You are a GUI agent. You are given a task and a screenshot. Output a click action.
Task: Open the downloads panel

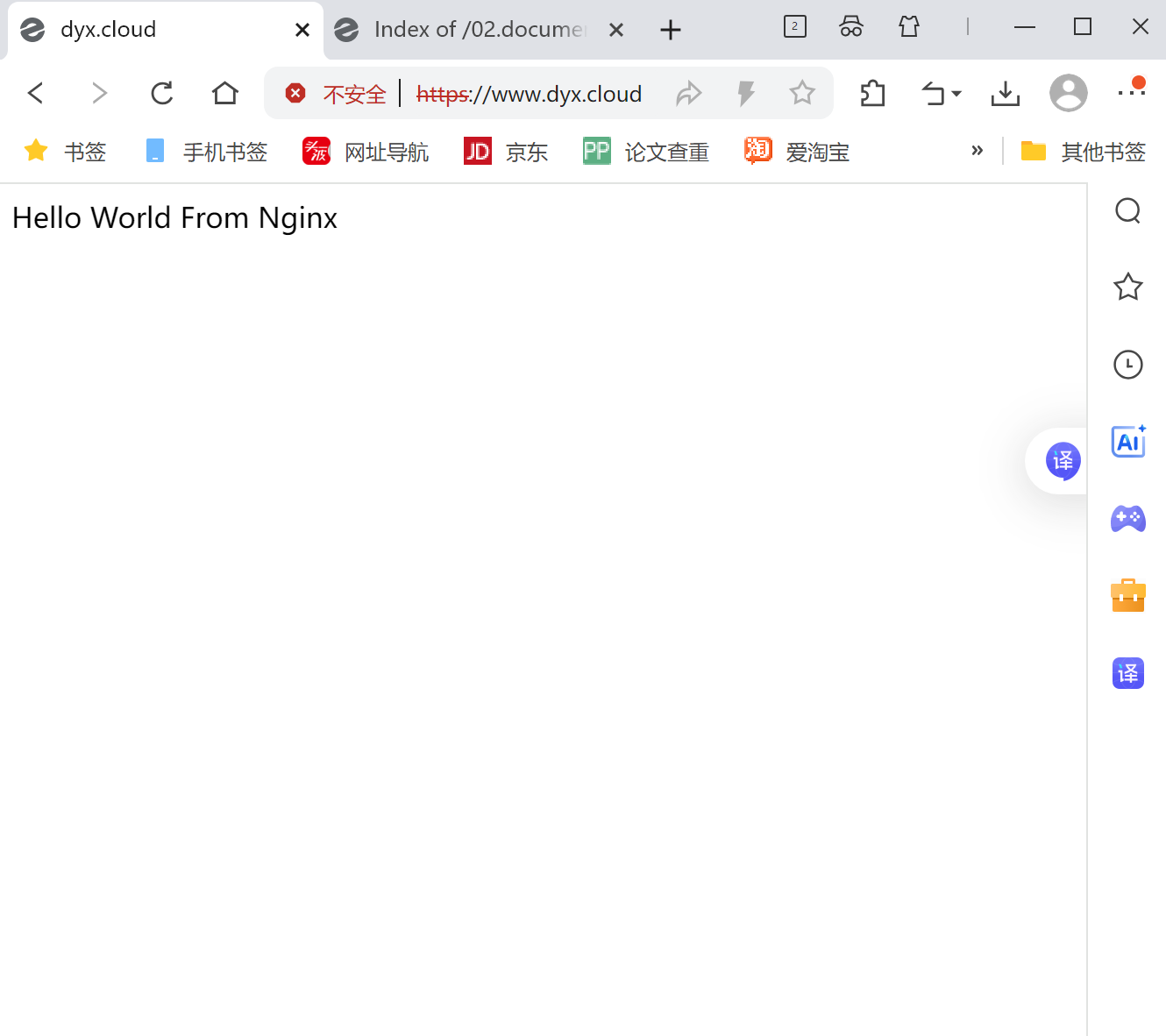(x=1005, y=93)
